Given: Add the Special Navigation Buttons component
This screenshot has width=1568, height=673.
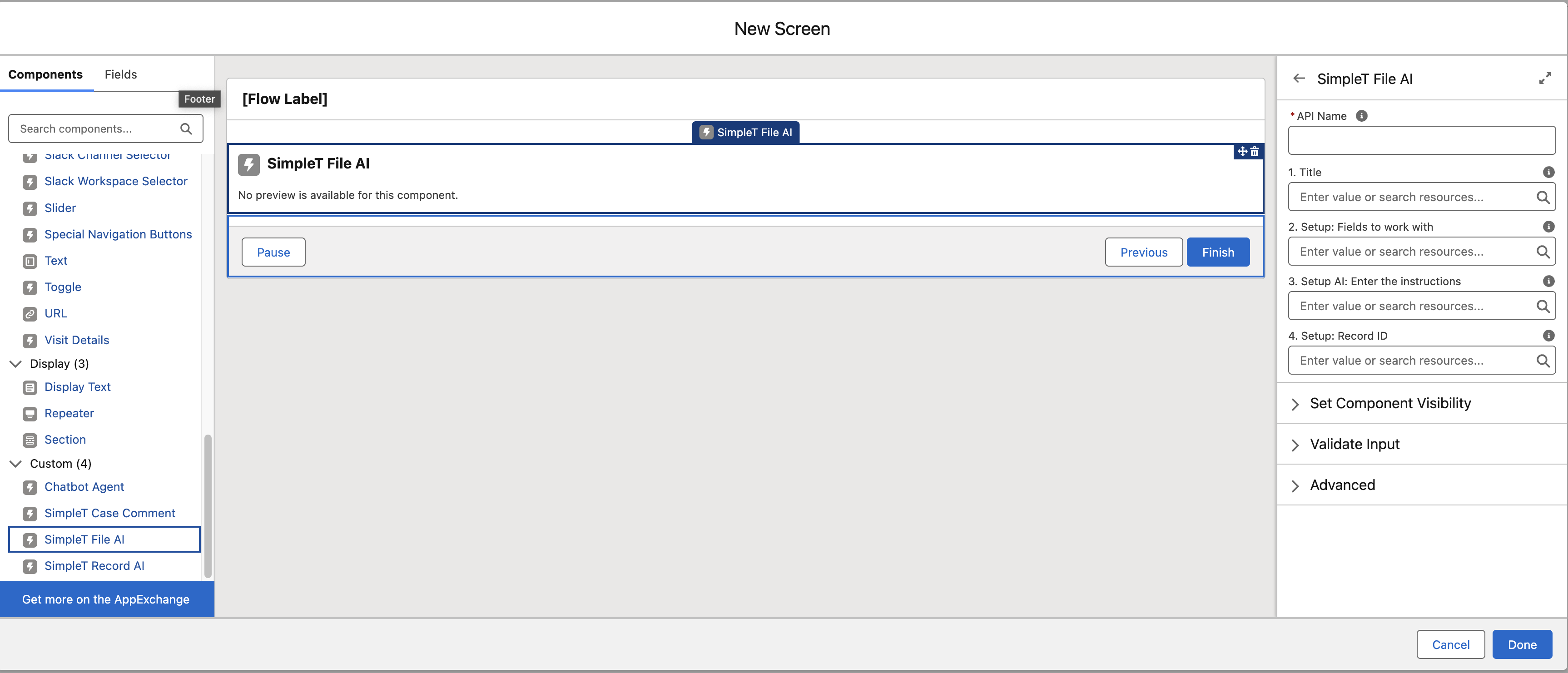Looking at the screenshot, I should 118,234.
